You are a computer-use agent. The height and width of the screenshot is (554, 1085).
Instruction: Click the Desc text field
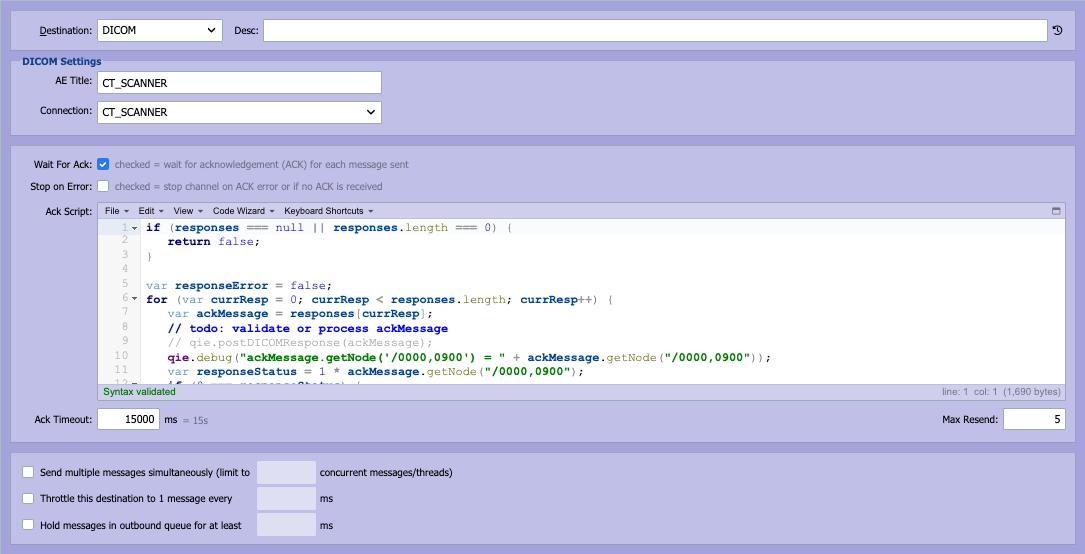point(655,30)
